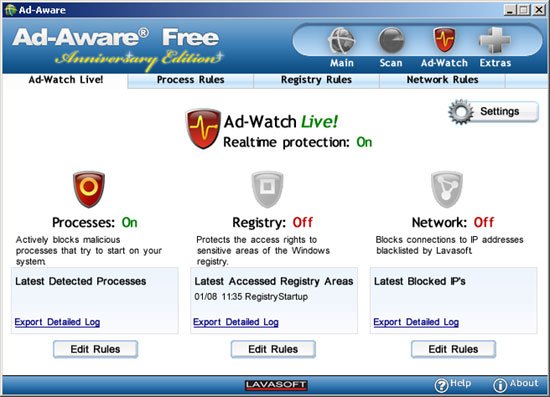Click the greyed Network shield icon
550x397 pixels.
pos(447,189)
